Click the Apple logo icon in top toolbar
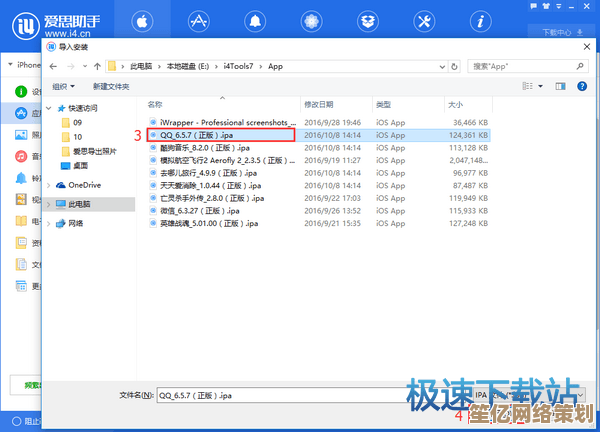The width and height of the screenshot is (600, 432). tap(141, 21)
